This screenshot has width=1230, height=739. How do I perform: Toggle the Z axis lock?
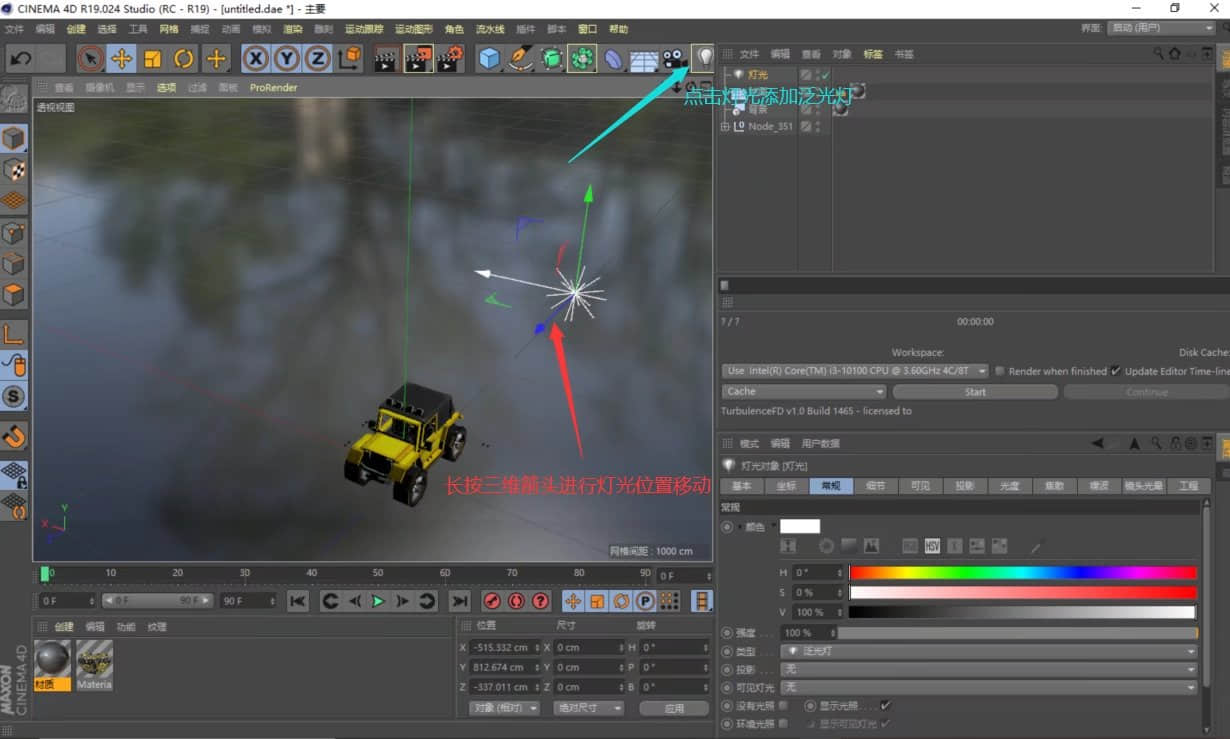[318, 59]
